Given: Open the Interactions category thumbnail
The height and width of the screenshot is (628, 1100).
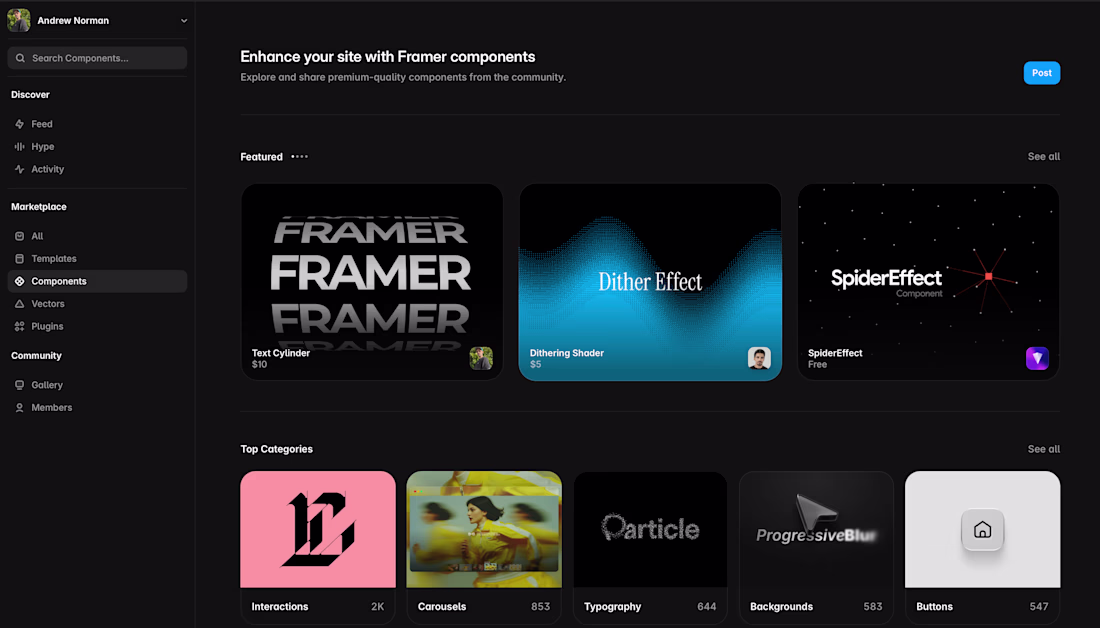Looking at the screenshot, I should [x=318, y=529].
